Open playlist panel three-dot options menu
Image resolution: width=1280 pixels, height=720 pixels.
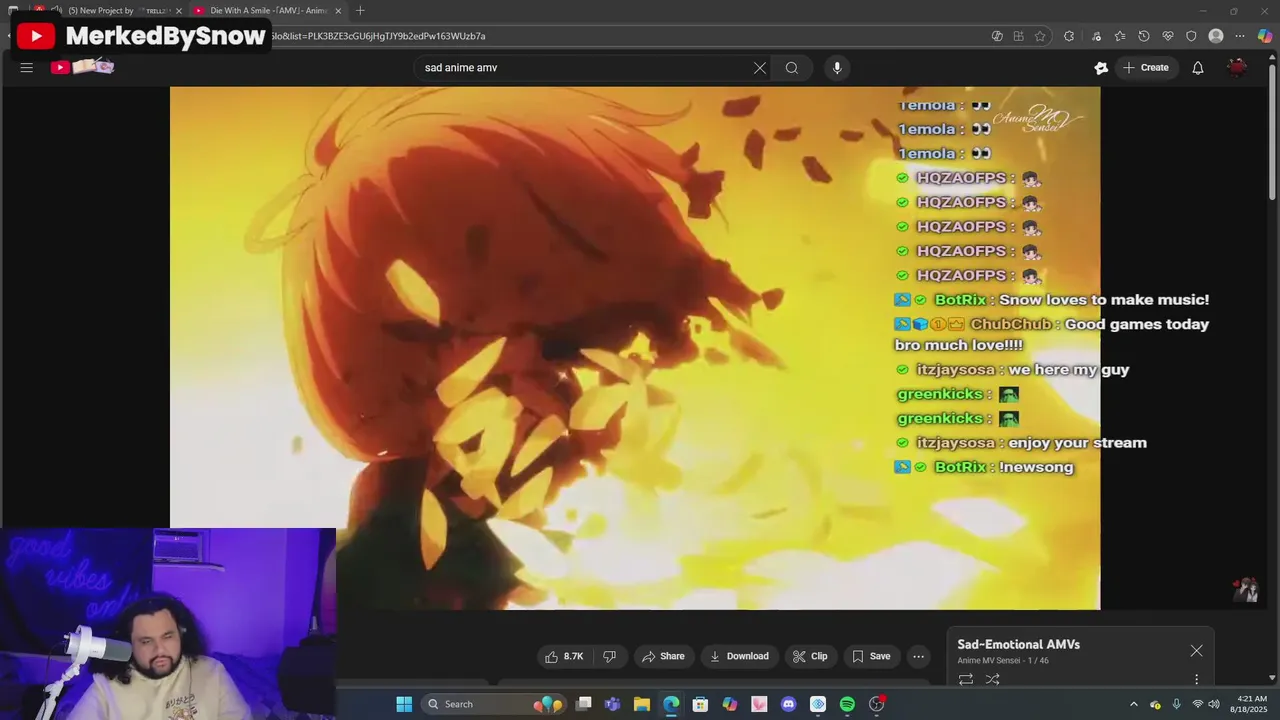pyautogui.click(x=1196, y=679)
